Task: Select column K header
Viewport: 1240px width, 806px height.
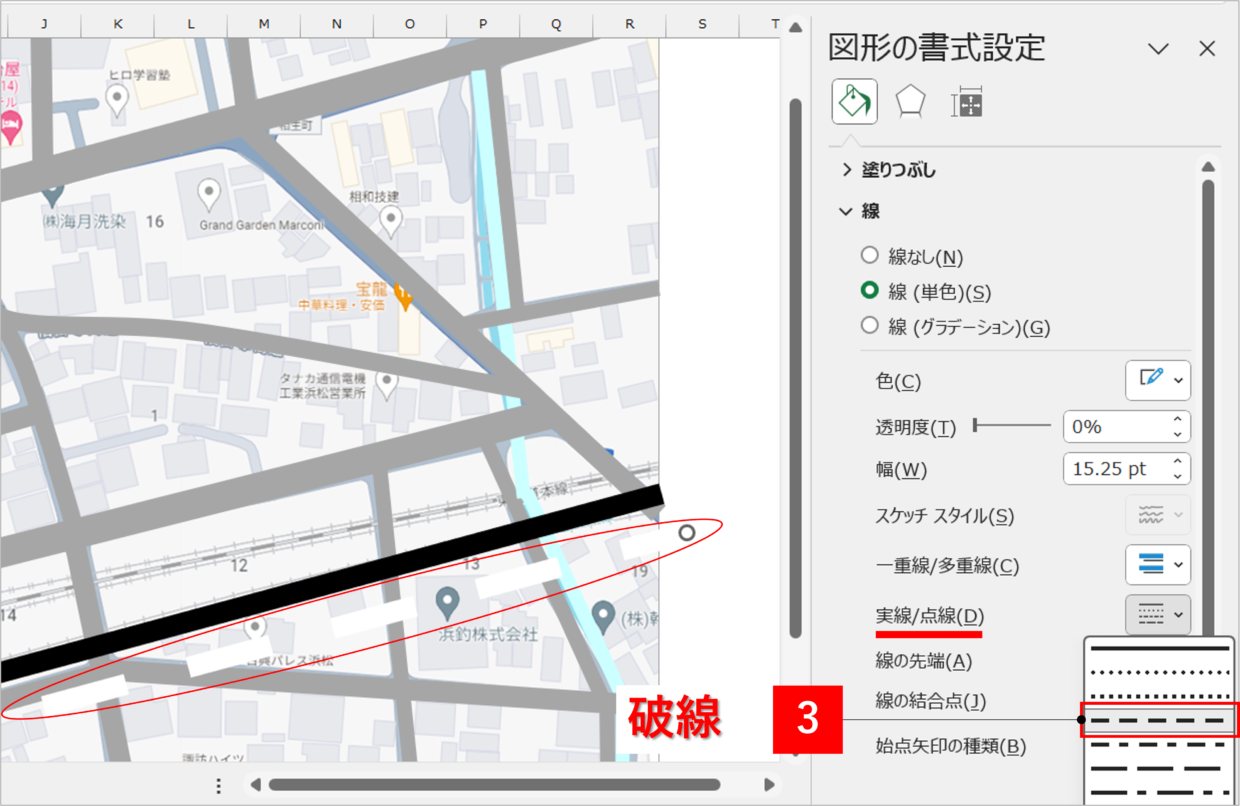Action: coord(118,24)
